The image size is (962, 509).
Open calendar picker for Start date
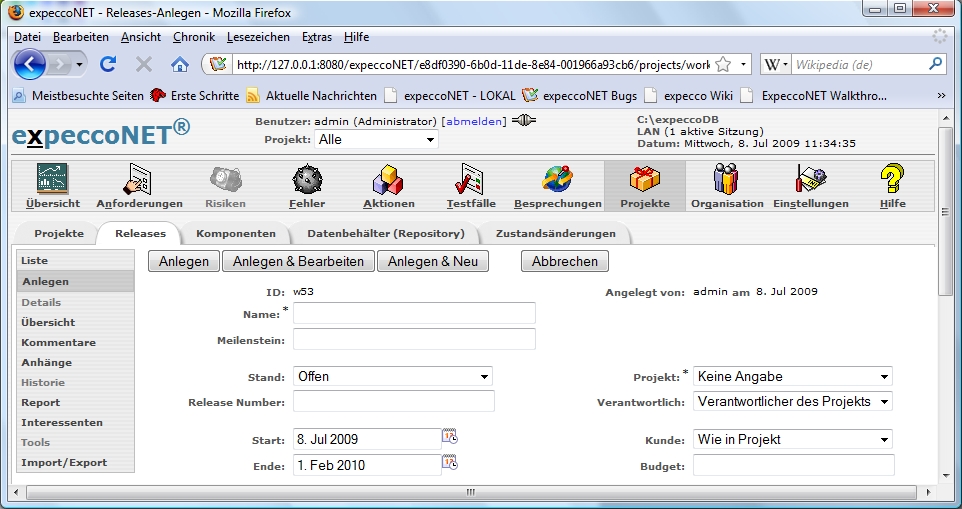click(x=450, y=437)
